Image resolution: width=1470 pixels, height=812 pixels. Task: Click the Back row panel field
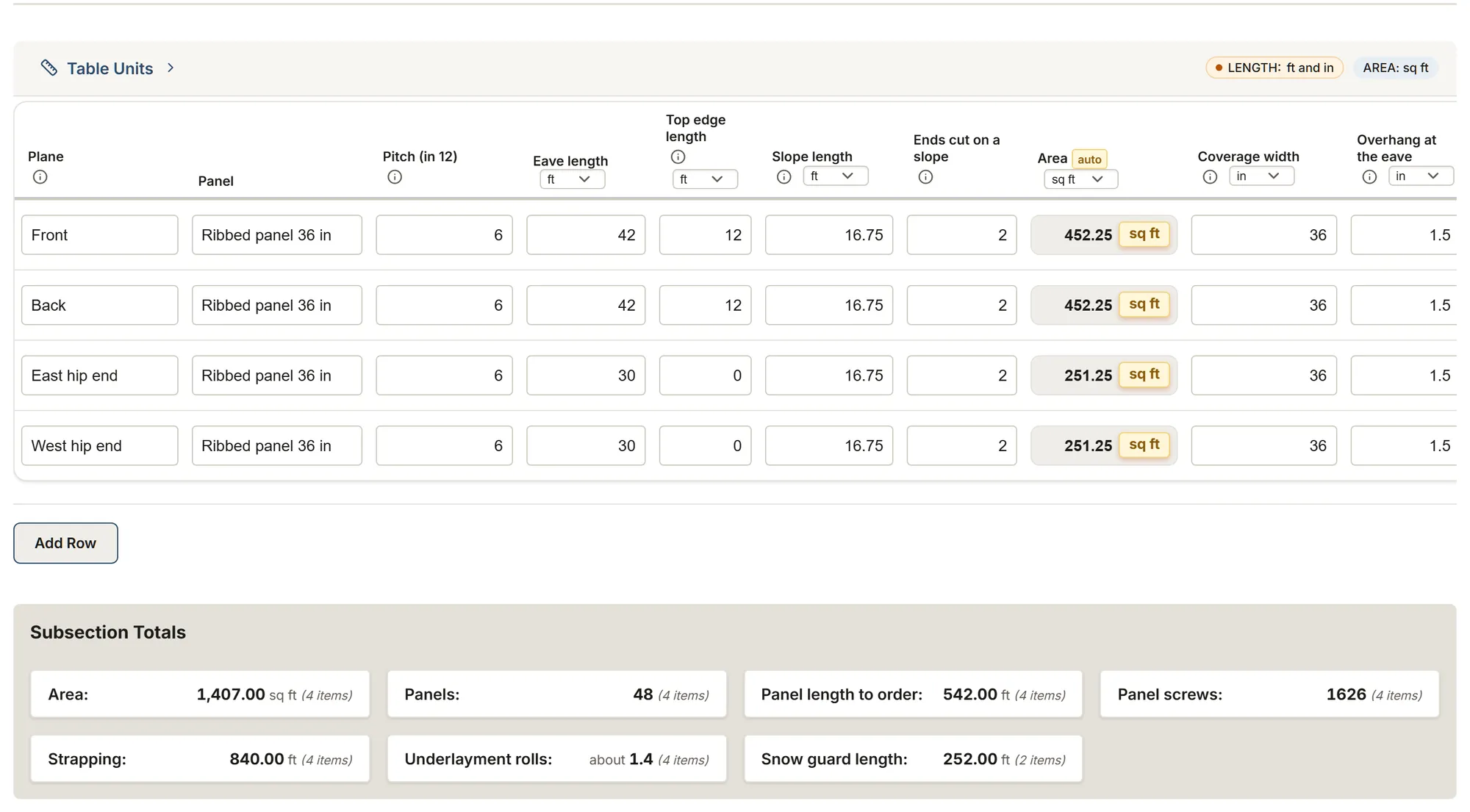[277, 305]
